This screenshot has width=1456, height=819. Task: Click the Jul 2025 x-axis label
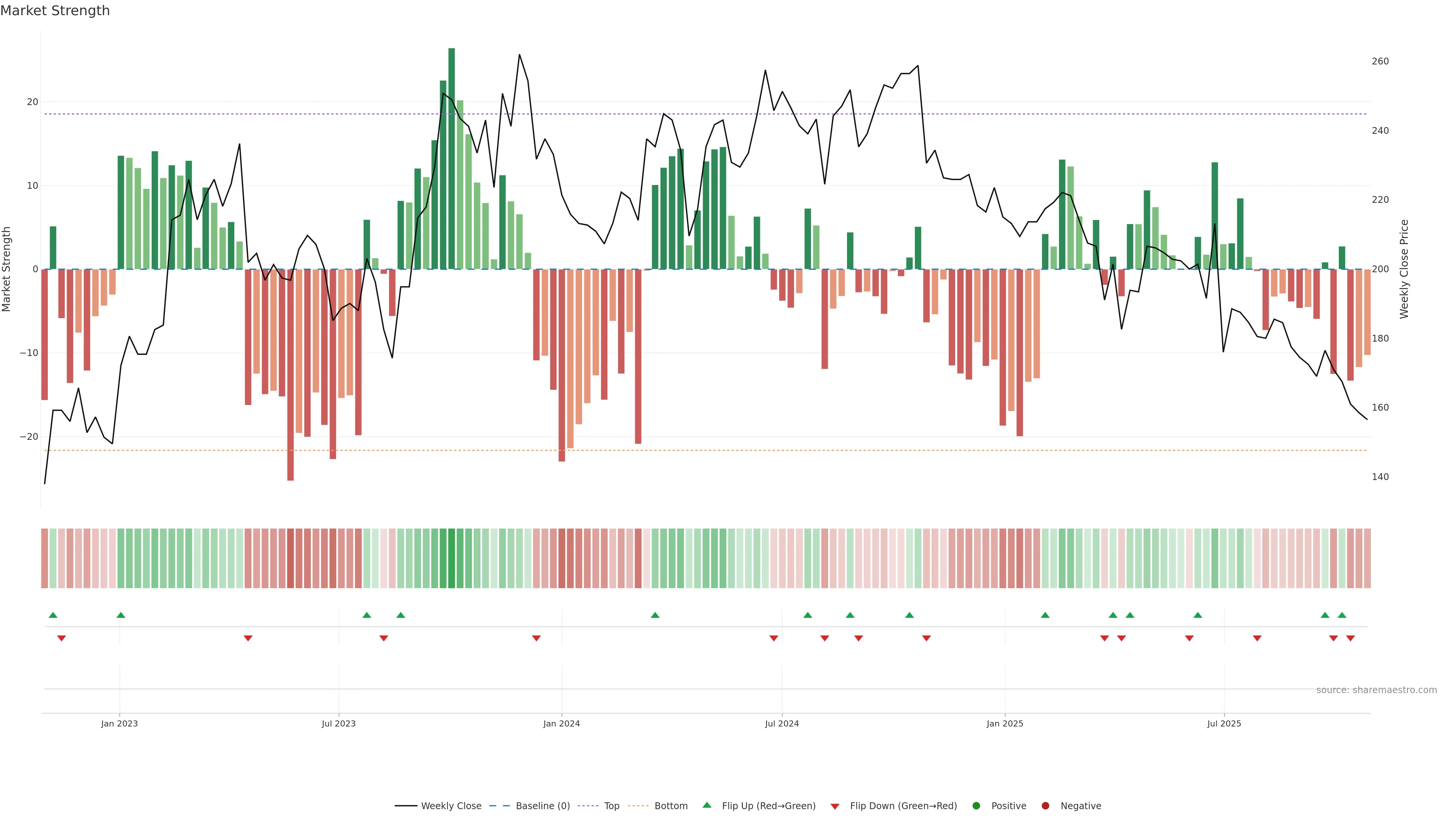pyautogui.click(x=1224, y=723)
